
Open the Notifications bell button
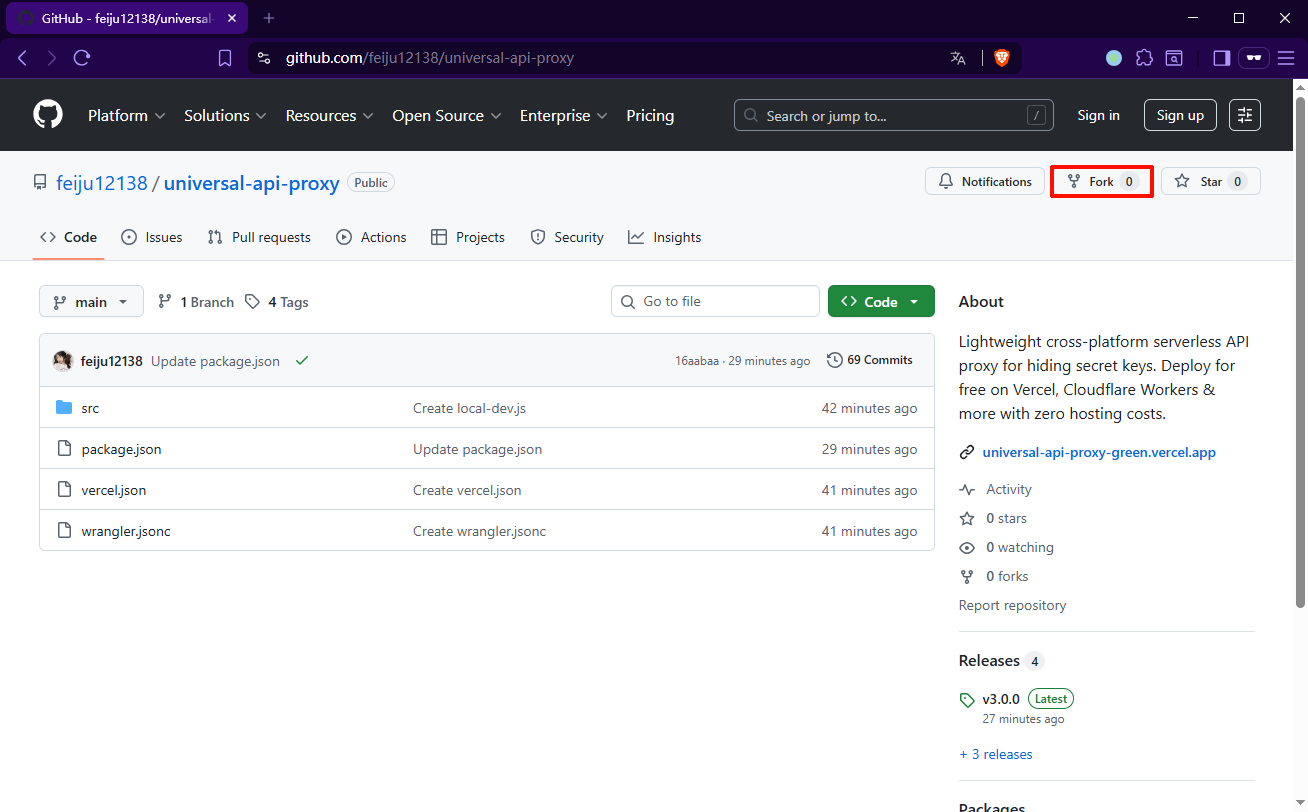coord(985,182)
